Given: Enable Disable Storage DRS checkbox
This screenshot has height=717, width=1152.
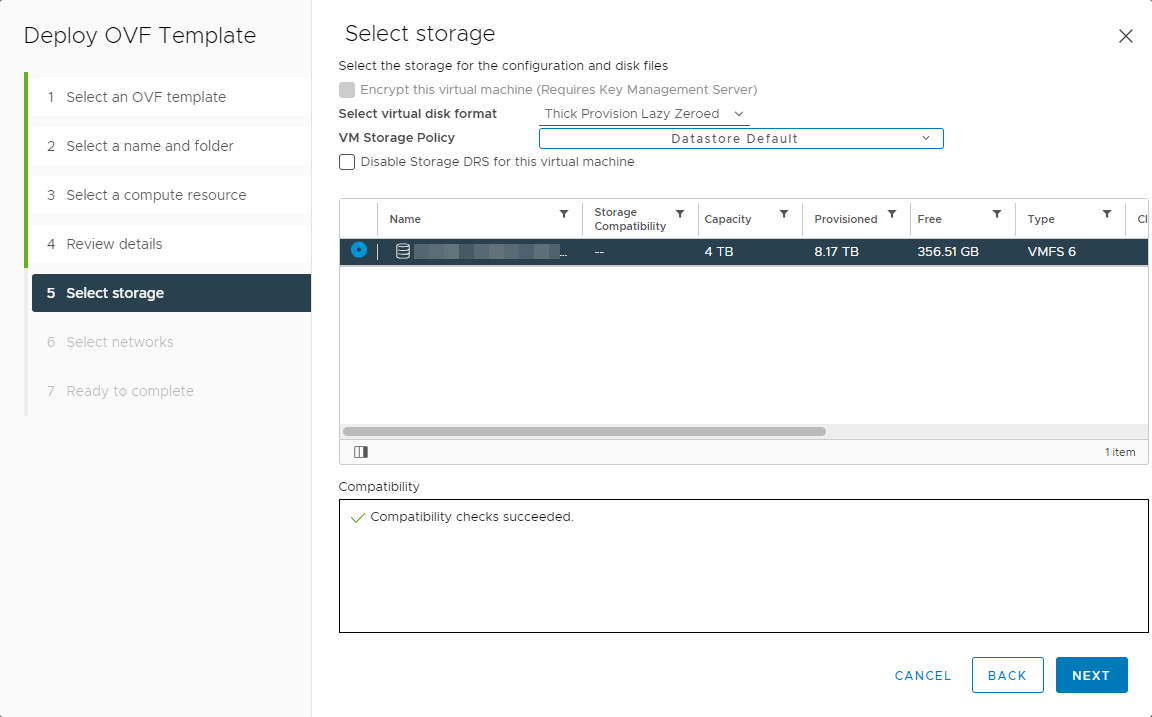Looking at the screenshot, I should 347,162.
